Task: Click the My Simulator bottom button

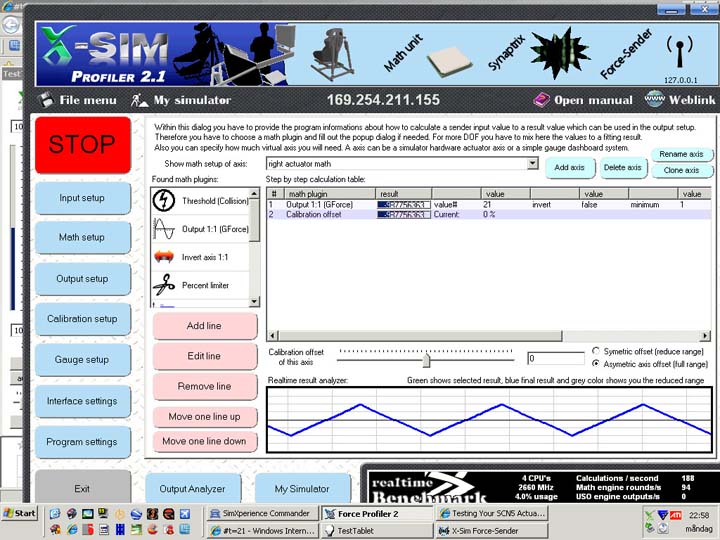Action: [302, 489]
